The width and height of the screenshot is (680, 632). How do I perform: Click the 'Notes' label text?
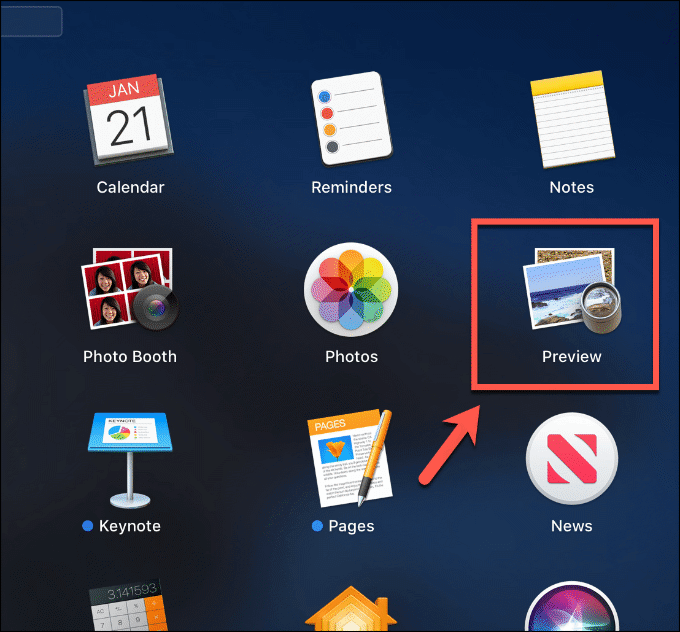(x=572, y=187)
